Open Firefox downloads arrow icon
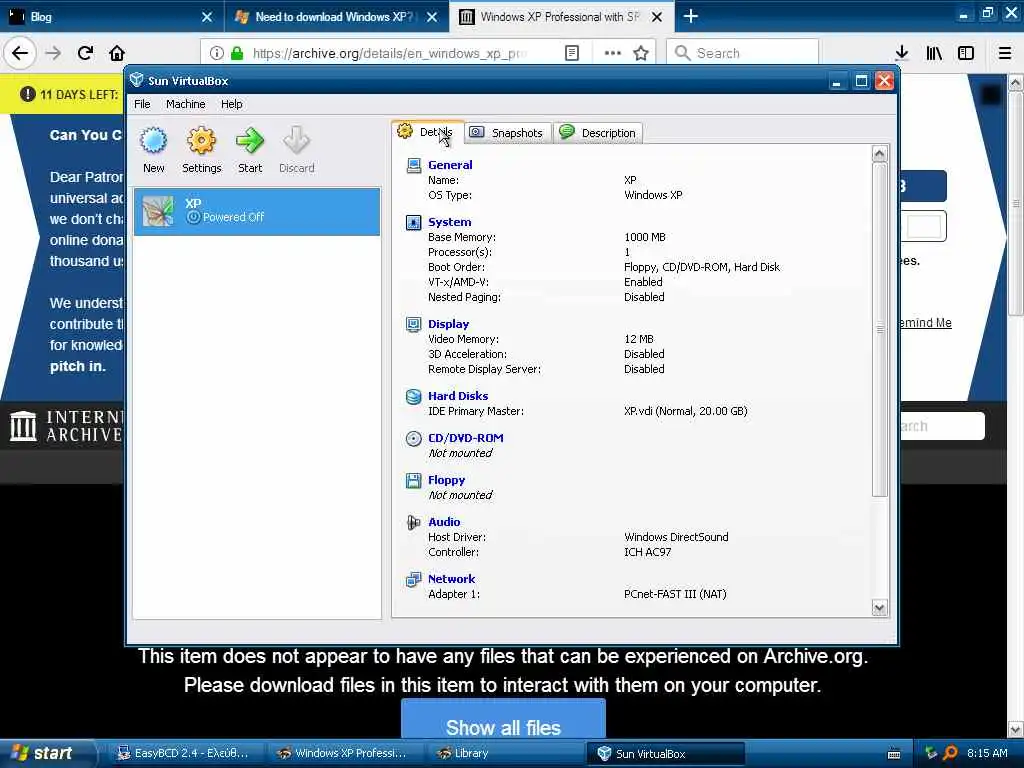Image resolution: width=1024 pixels, height=768 pixels. [902, 53]
